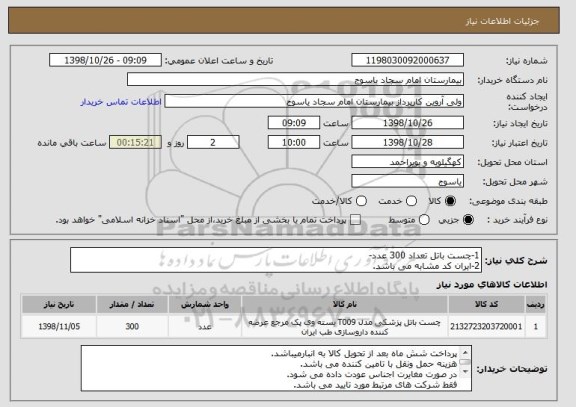Click the چست باتل product name cell
Screen dimensions: 576x407
point(345,327)
